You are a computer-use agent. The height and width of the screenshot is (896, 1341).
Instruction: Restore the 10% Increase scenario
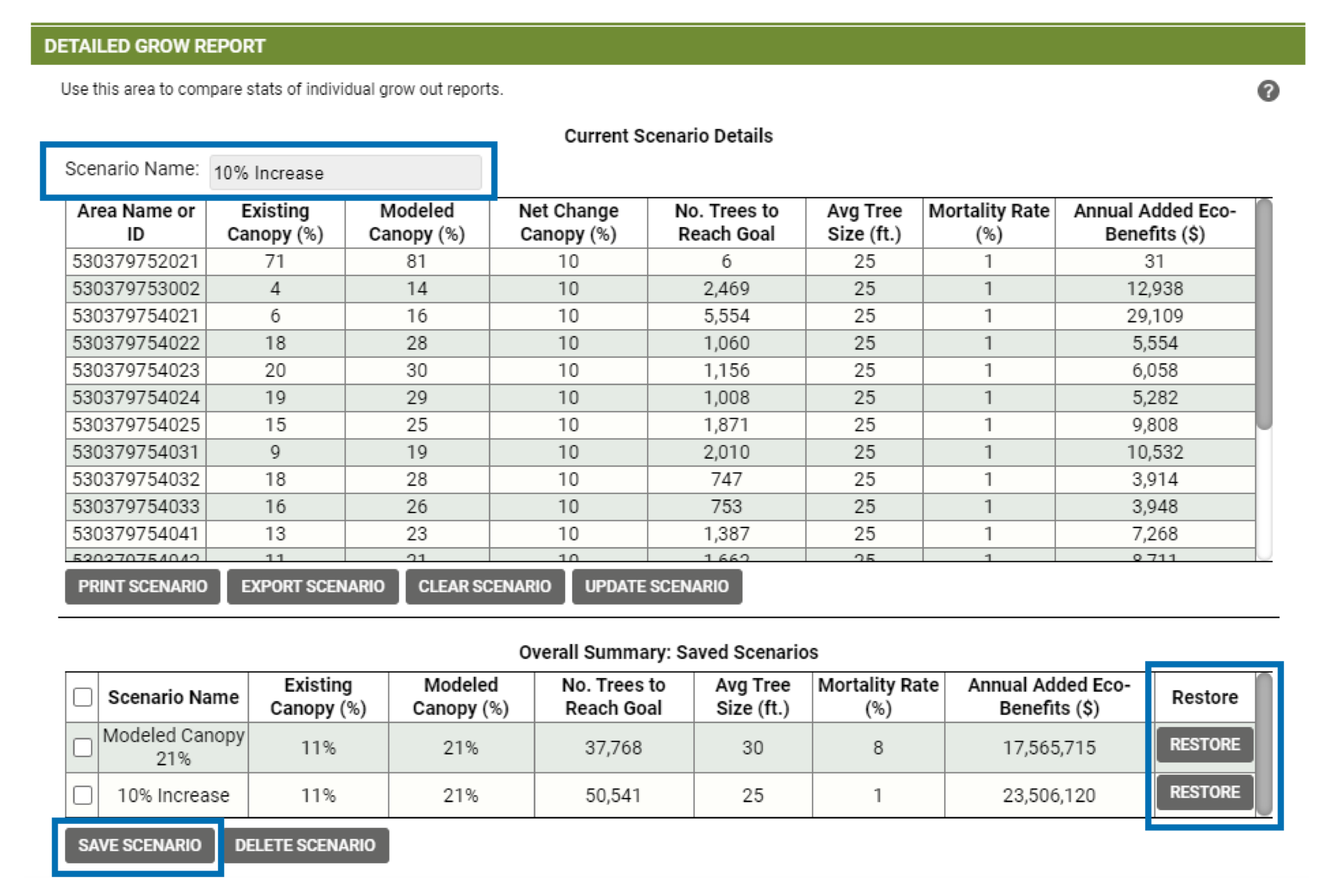click(1204, 793)
